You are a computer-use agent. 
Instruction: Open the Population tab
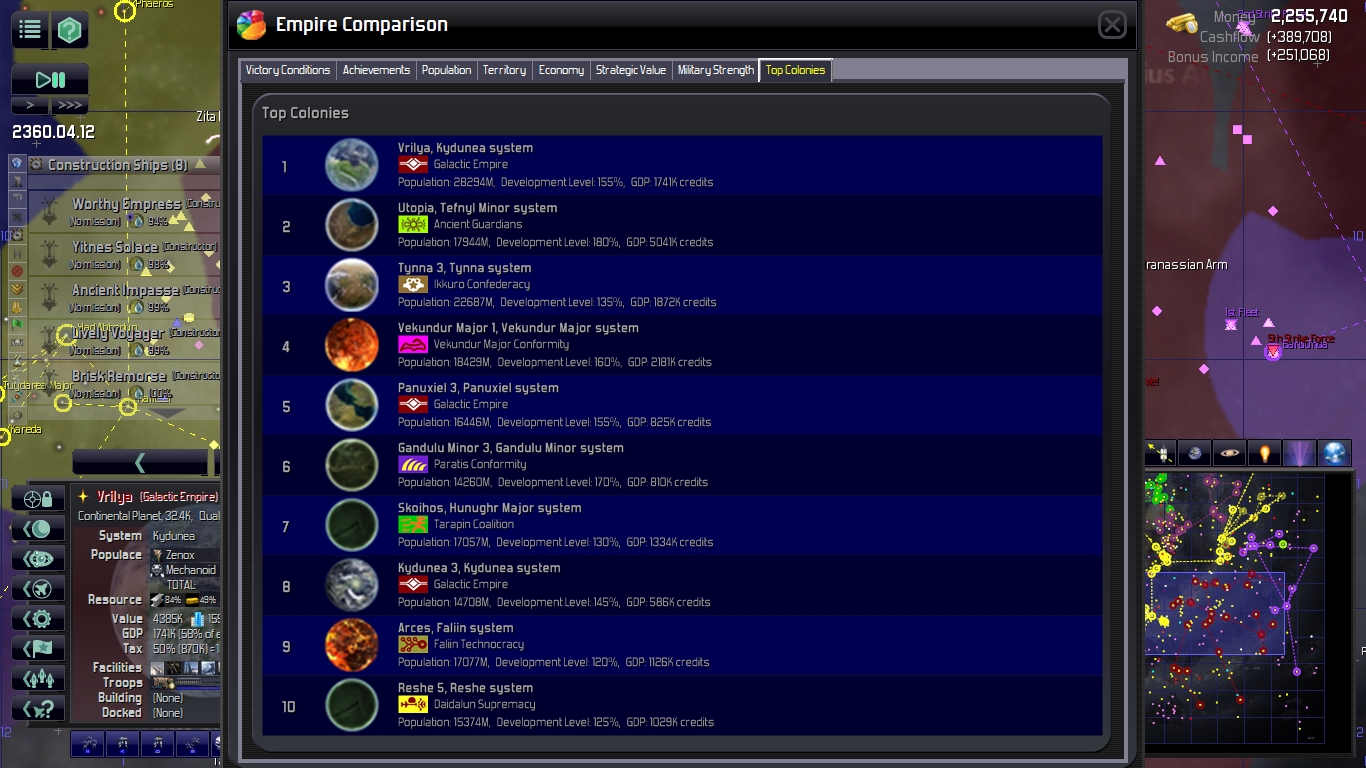446,70
